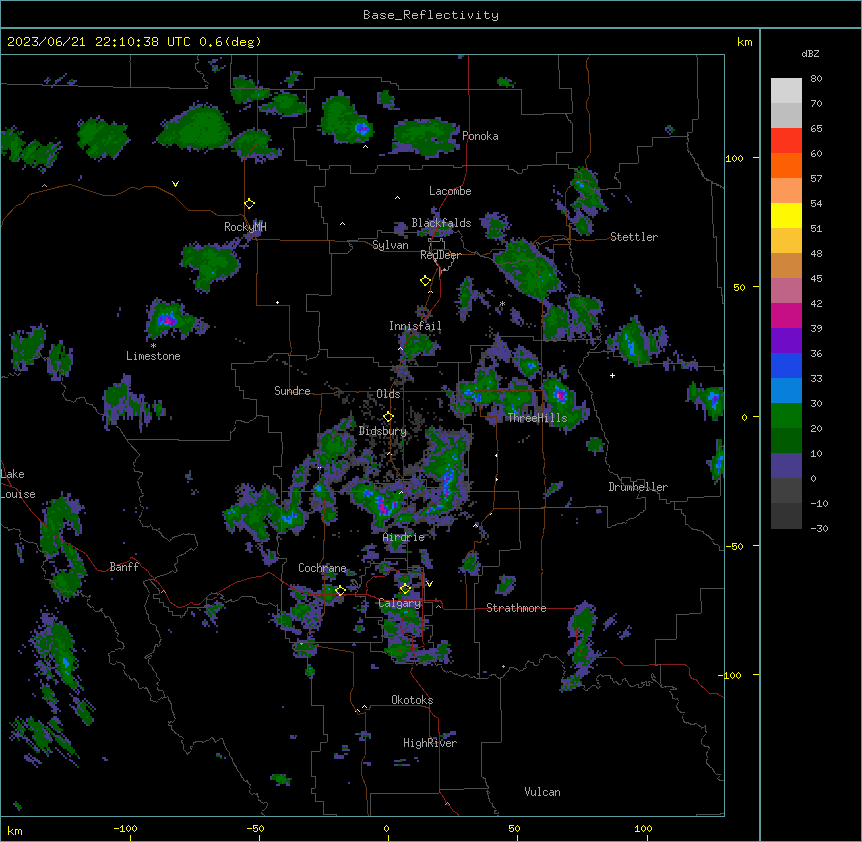
Task: Click the Innisfail city label
Action: pyautogui.click(x=415, y=326)
